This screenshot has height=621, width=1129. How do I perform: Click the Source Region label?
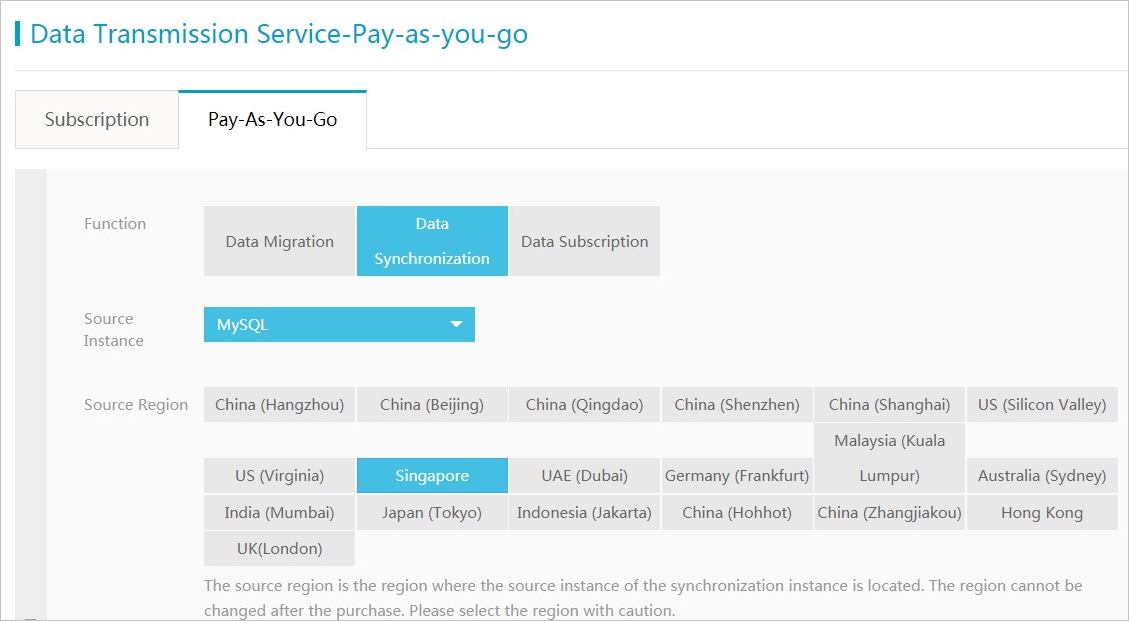[x=135, y=405]
